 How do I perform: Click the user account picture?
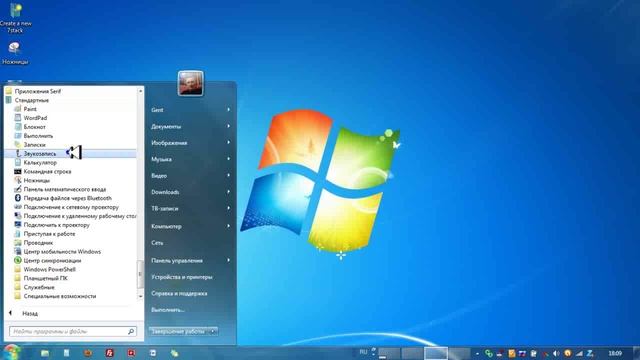pyautogui.click(x=191, y=83)
